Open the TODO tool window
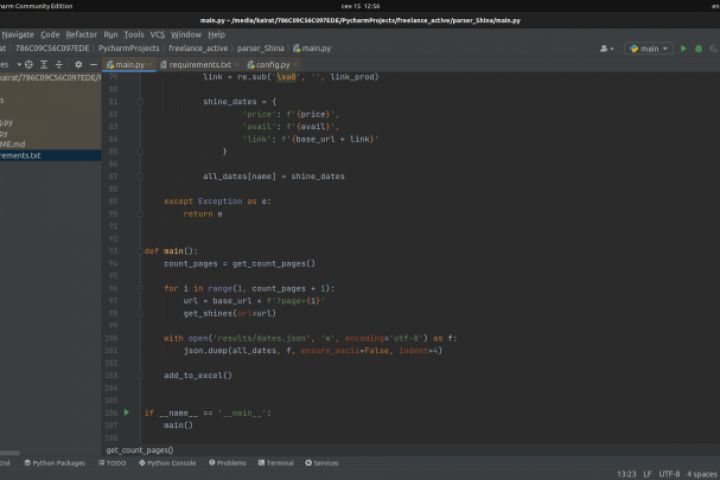The height and width of the screenshot is (480, 720). tap(112, 463)
